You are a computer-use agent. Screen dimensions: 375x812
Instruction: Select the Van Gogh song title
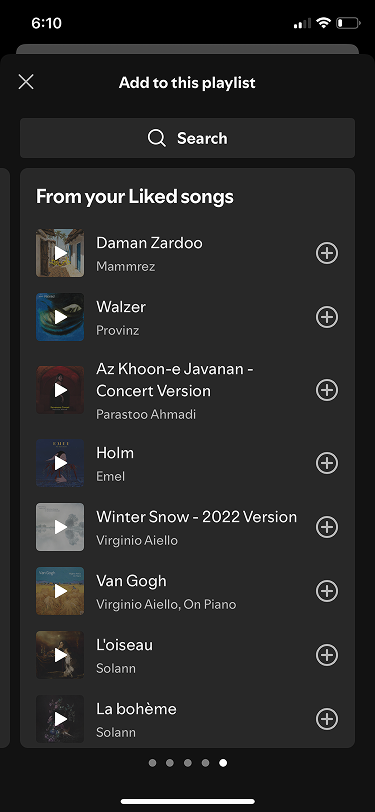point(132,581)
